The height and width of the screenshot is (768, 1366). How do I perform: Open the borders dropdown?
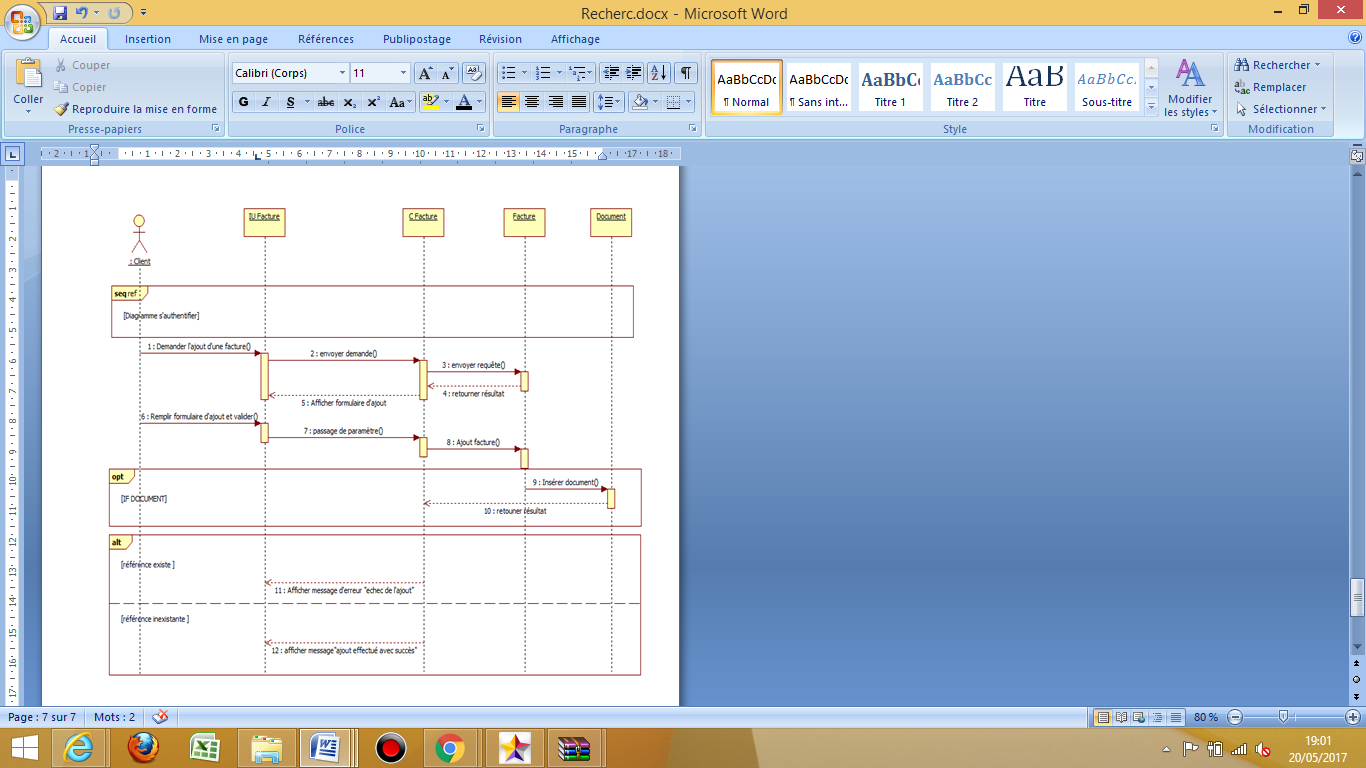687,102
